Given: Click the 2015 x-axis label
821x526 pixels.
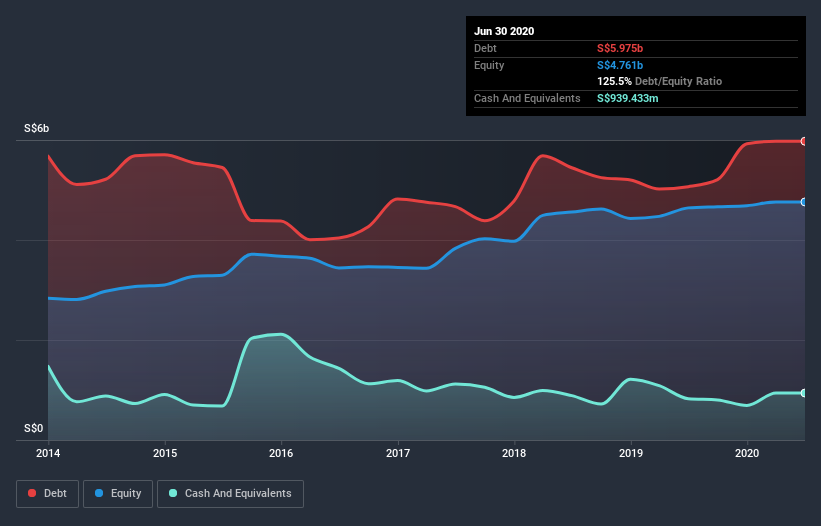Looking at the screenshot, I should 165,453.
